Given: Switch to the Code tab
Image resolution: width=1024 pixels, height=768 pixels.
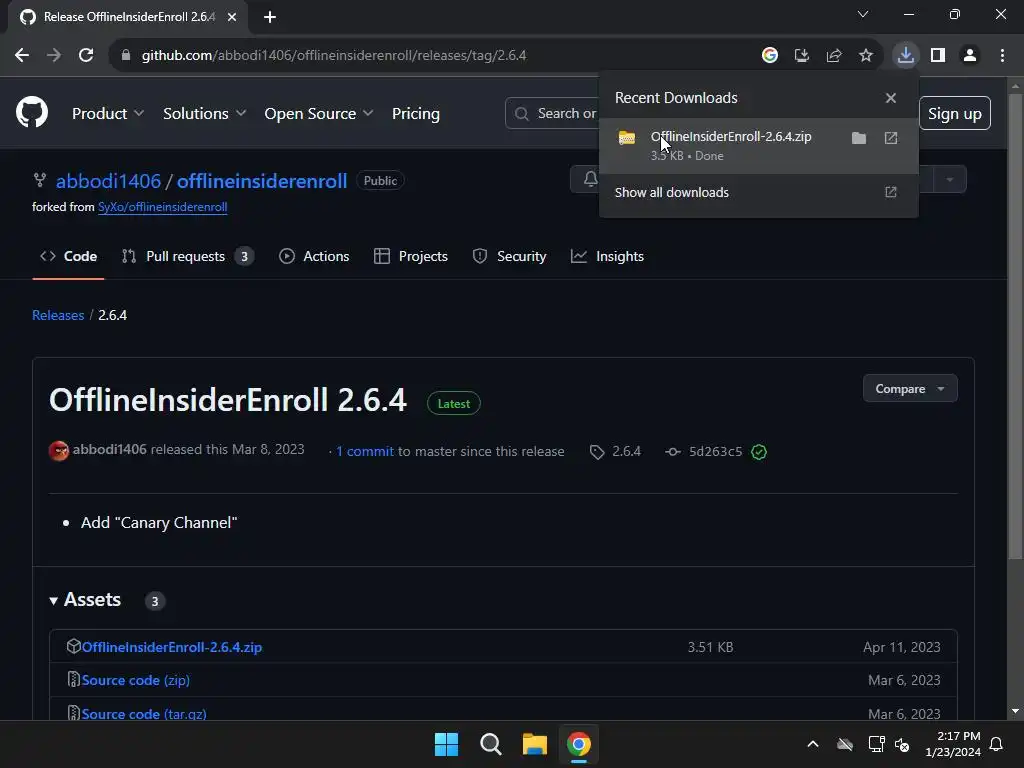Looking at the screenshot, I should point(68,257).
